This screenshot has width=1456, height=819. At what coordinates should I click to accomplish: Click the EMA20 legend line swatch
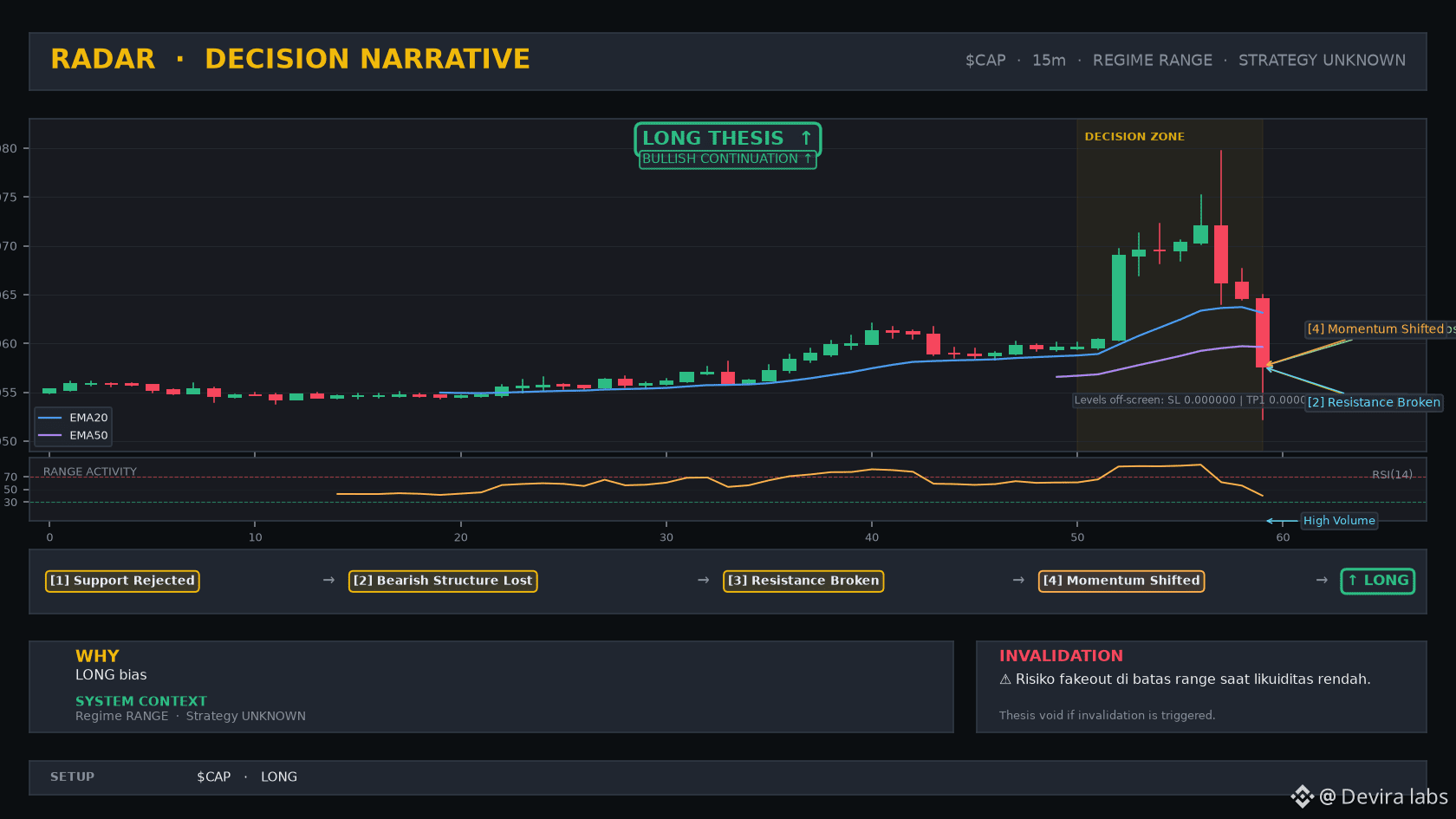pos(50,418)
